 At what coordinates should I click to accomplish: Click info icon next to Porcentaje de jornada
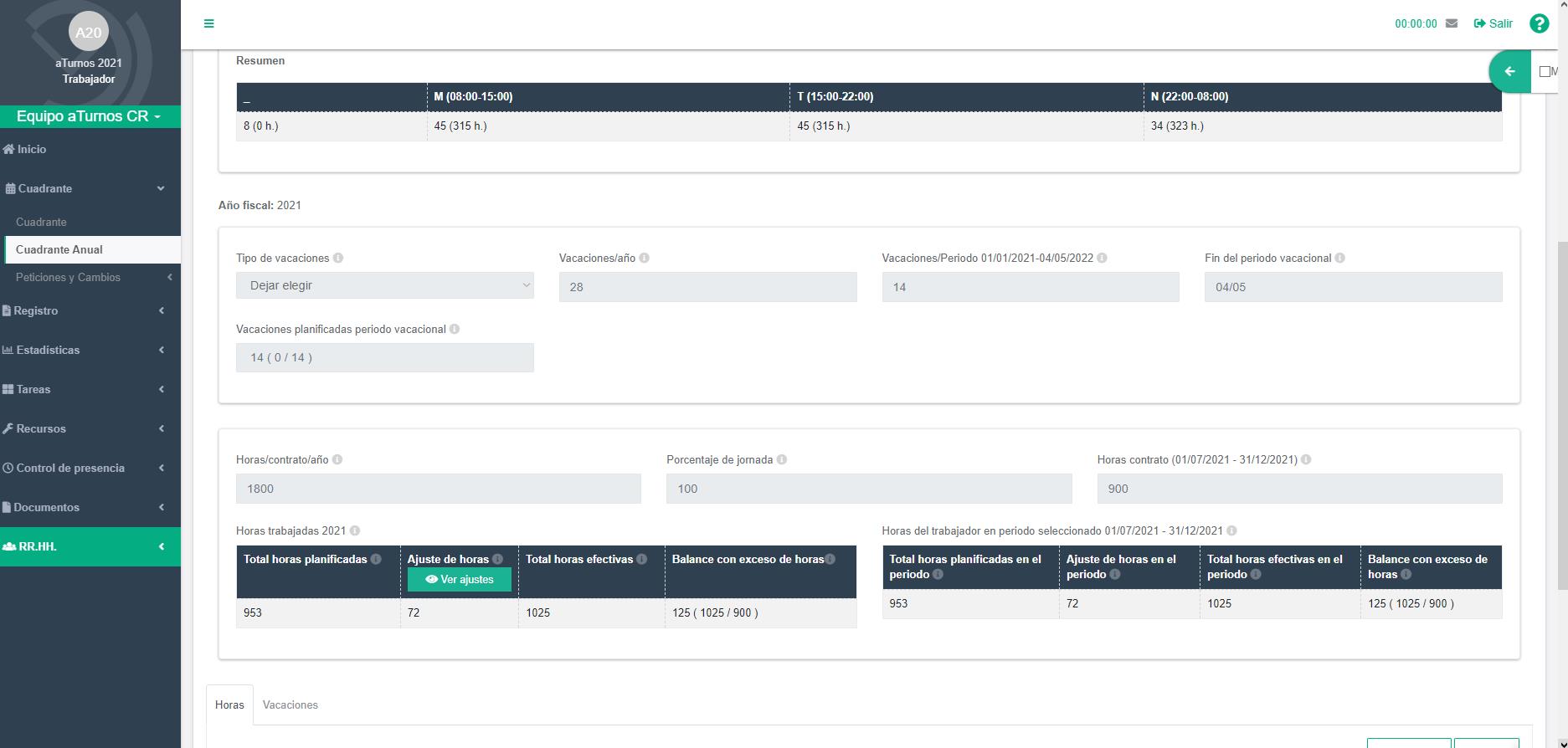pyautogui.click(x=781, y=460)
